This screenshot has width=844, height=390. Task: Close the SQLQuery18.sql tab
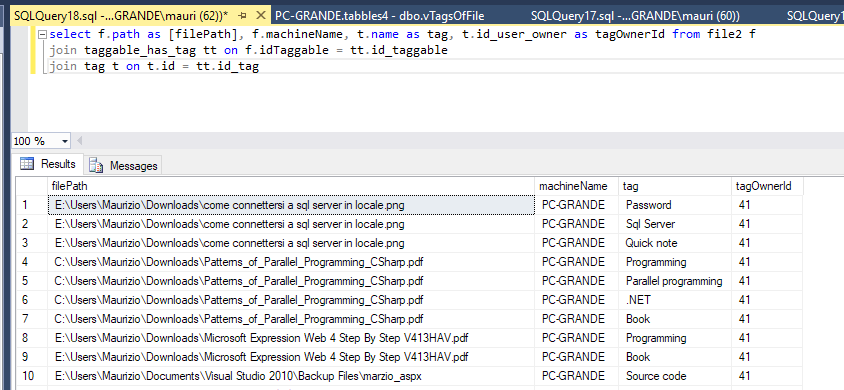261,15
